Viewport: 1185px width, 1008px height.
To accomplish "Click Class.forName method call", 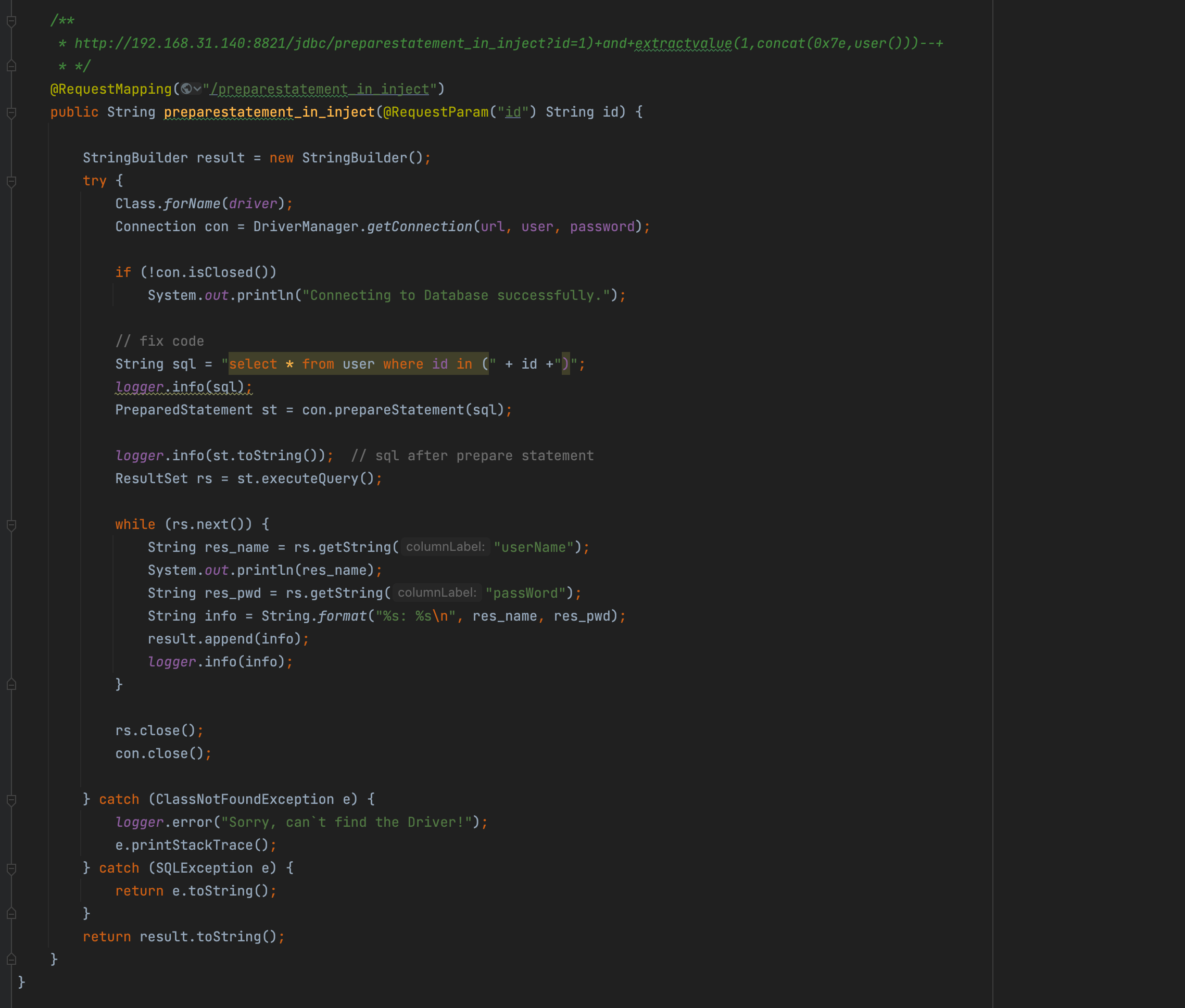I will 168,204.
